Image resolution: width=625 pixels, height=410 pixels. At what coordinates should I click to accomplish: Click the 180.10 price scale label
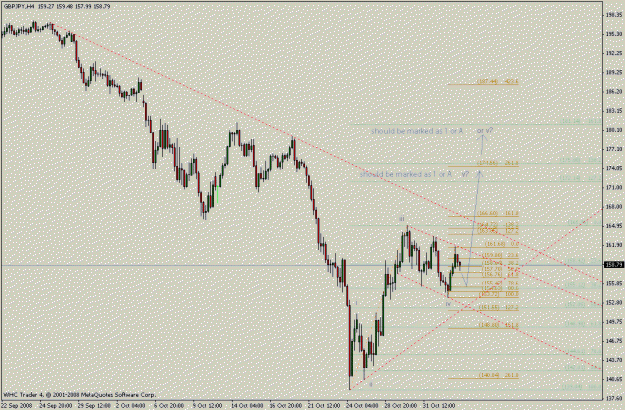(x=614, y=130)
